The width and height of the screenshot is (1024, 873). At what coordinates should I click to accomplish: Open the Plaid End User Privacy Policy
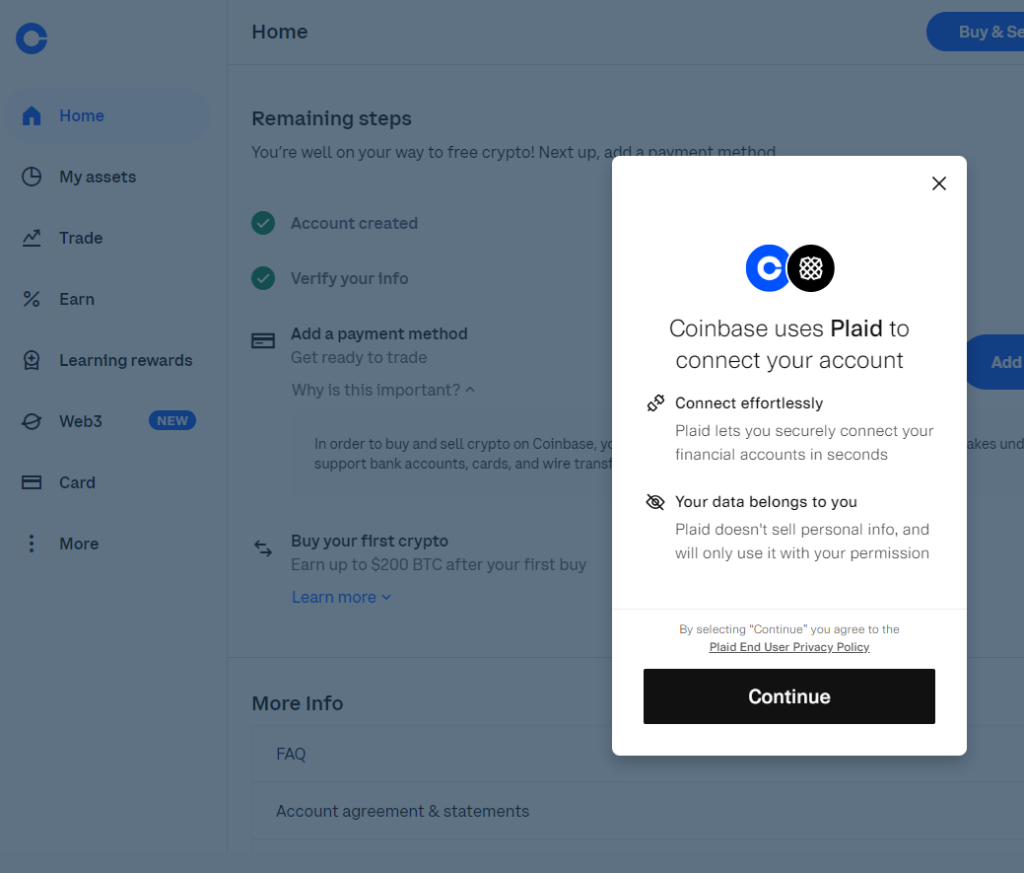tap(789, 647)
